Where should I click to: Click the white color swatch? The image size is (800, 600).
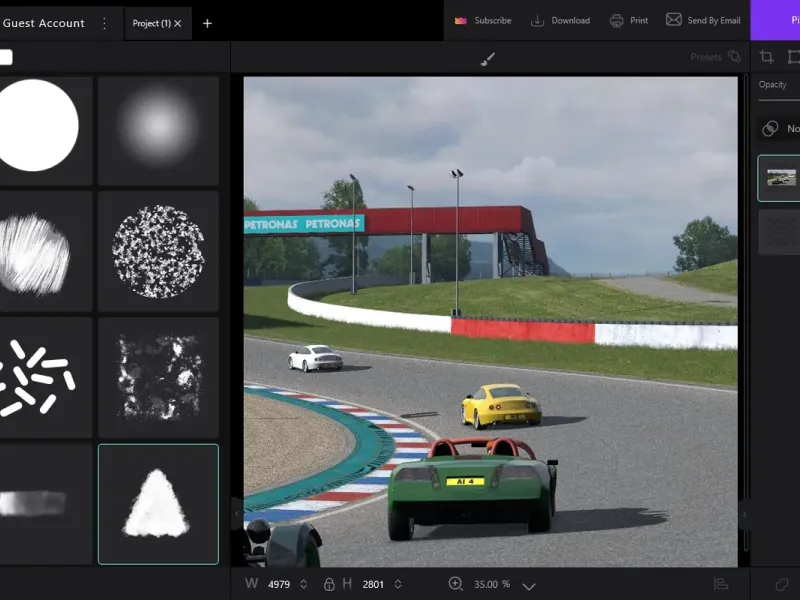[x=6, y=57]
